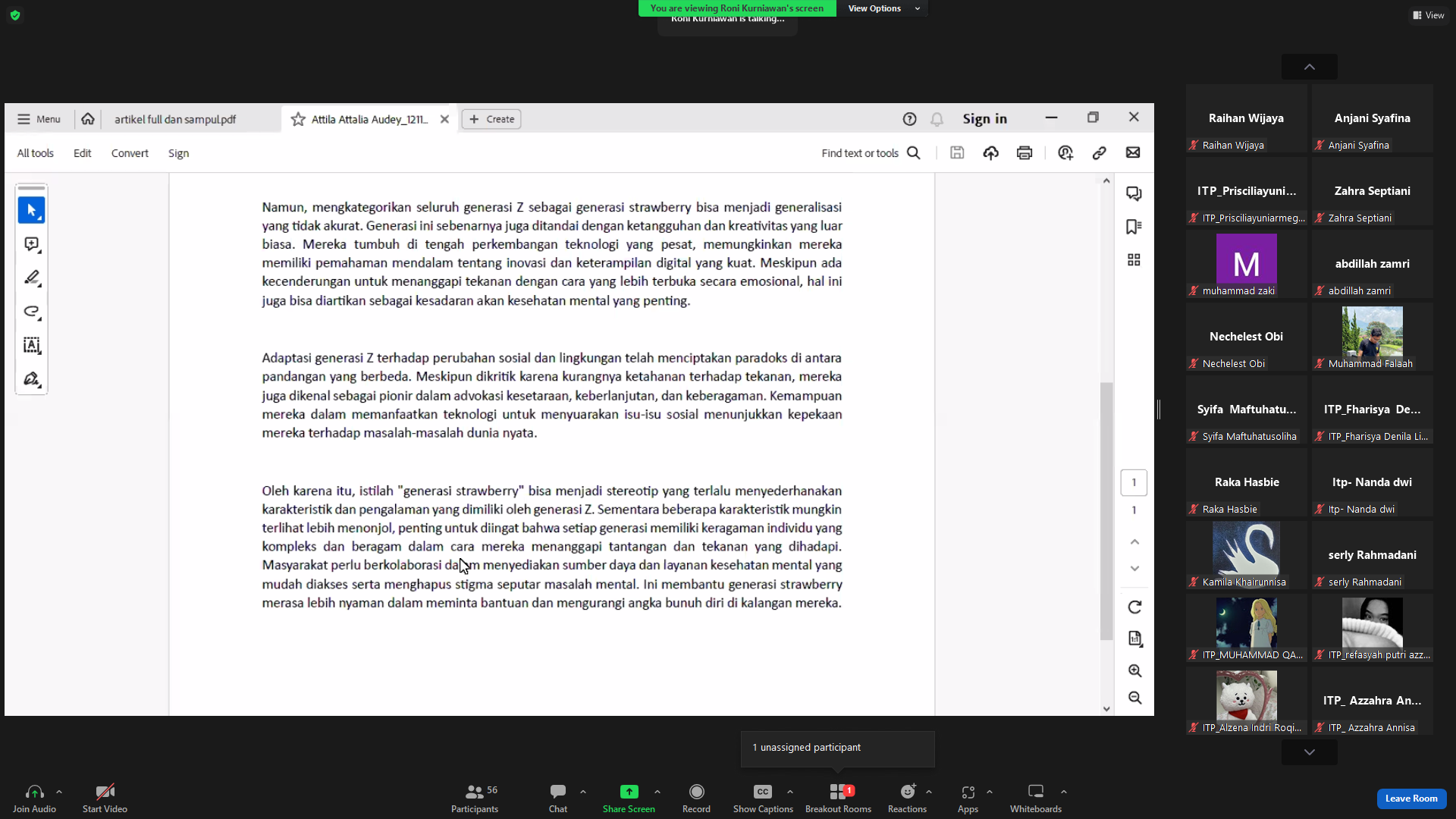
Task: Click the Acrobat home icon
Action: tap(88, 119)
